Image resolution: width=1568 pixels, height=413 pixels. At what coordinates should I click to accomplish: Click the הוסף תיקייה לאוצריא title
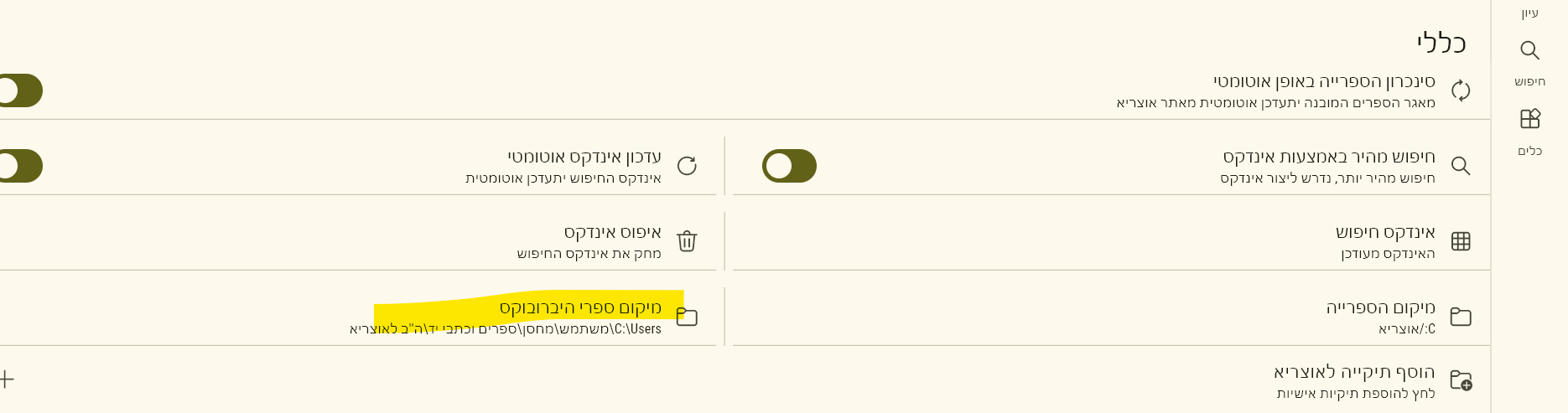point(1354,372)
